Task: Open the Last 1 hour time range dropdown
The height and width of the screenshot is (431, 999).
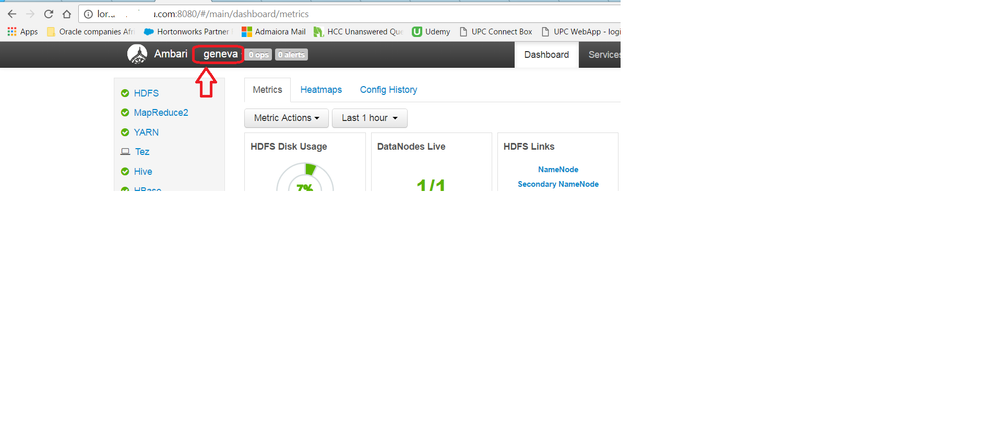Action: click(x=370, y=118)
